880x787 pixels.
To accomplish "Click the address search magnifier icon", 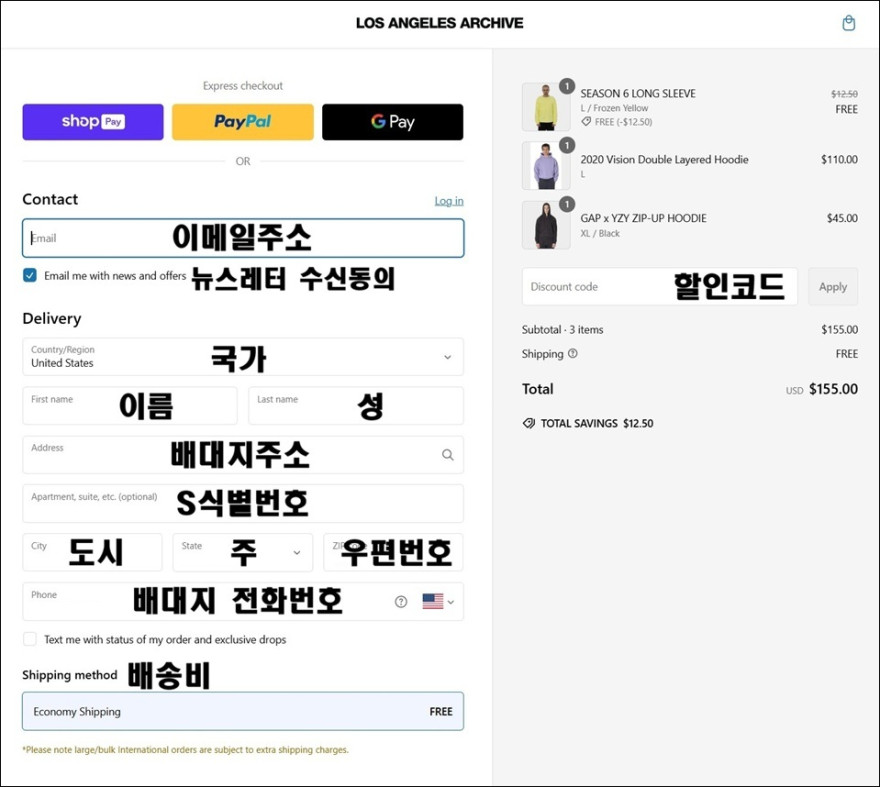I will click(x=447, y=455).
